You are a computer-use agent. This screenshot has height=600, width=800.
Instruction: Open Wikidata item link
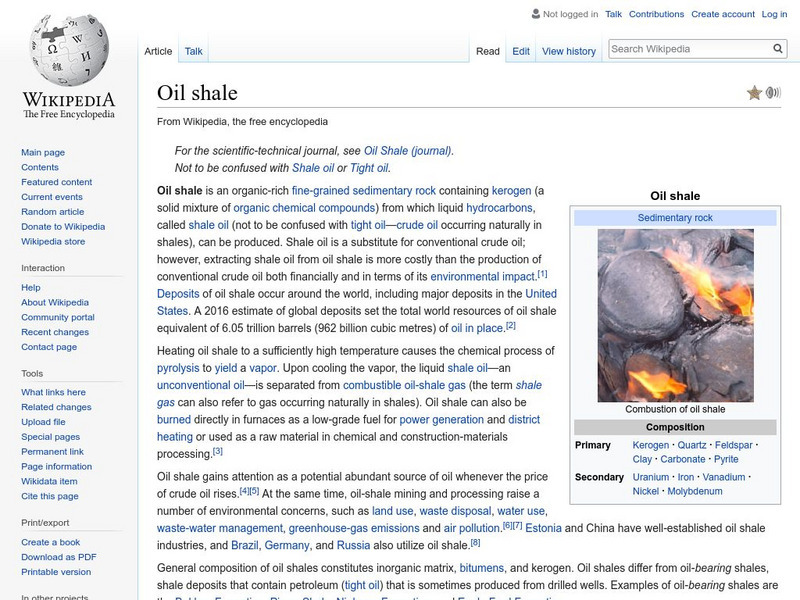(x=49, y=481)
